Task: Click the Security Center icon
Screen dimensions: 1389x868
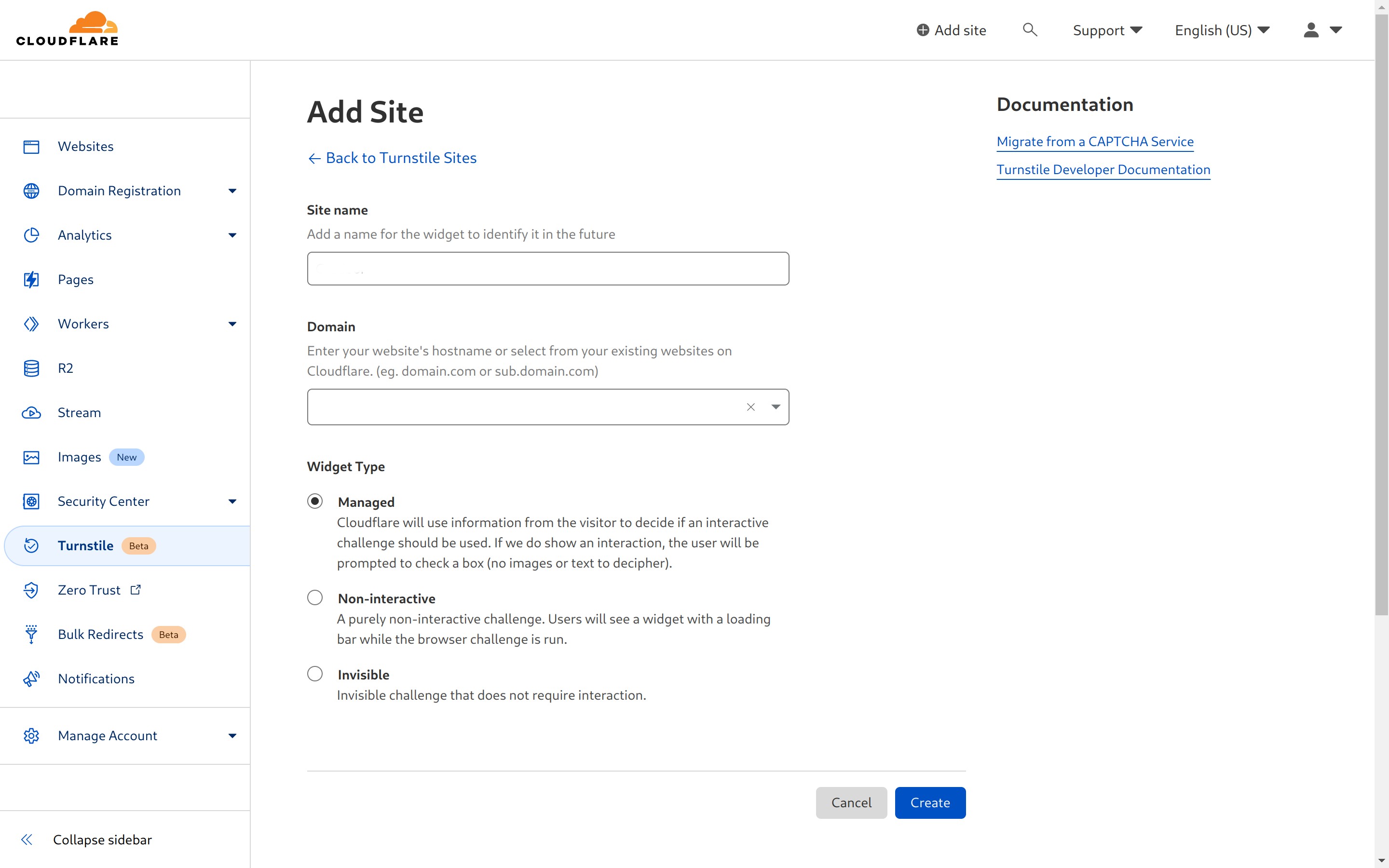Action: tap(31, 502)
